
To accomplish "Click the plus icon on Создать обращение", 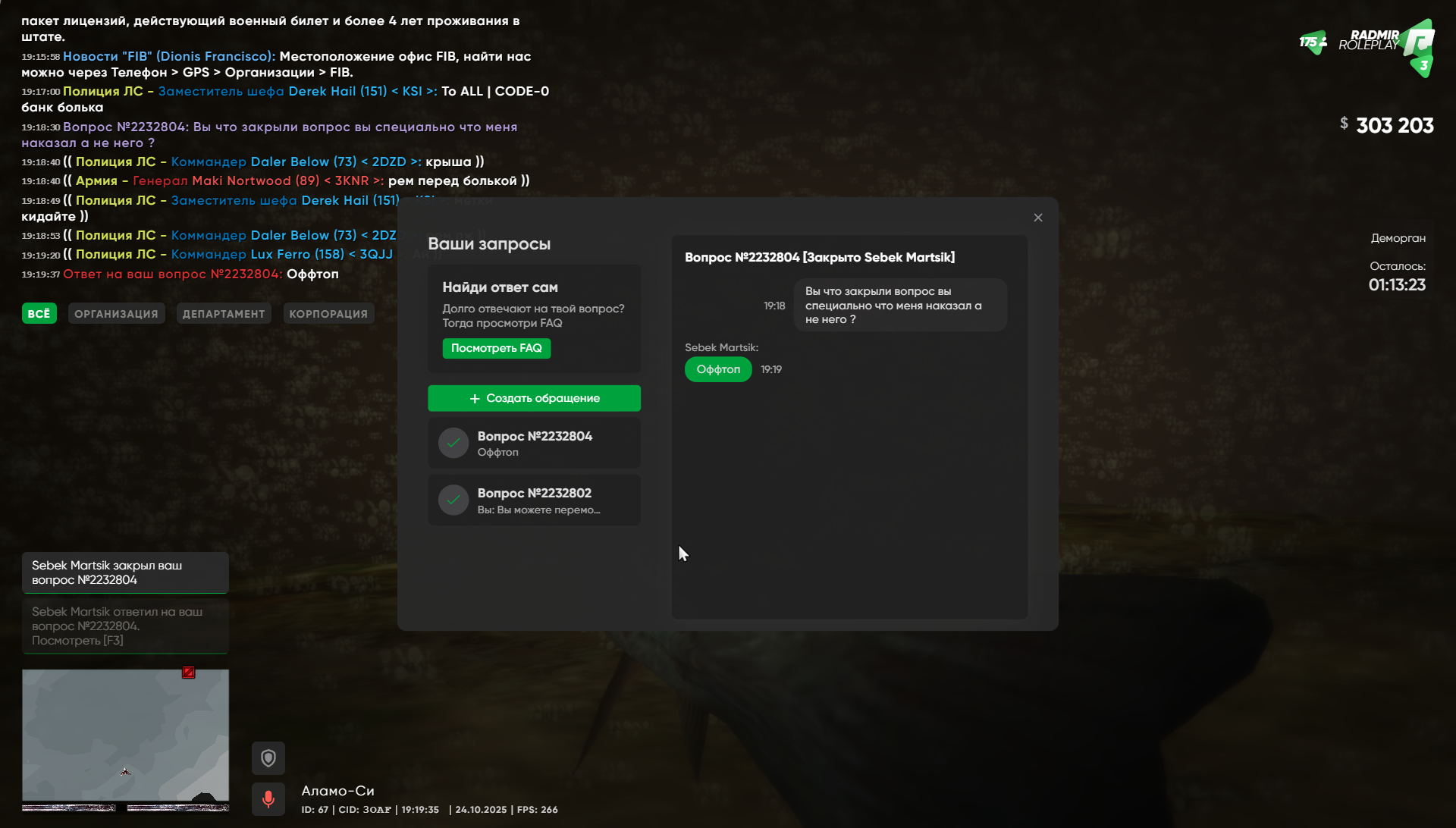I will [x=475, y=399].
